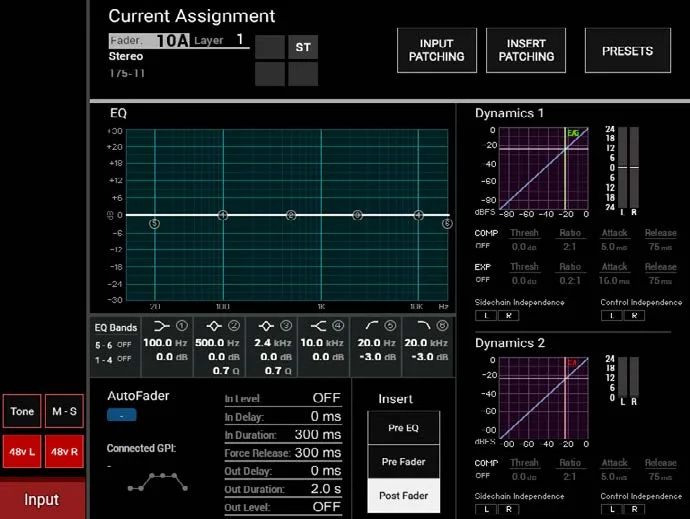Edit the In Level value OFF
Viewport: 690px width, 519px height.
[x=327, y=398]
